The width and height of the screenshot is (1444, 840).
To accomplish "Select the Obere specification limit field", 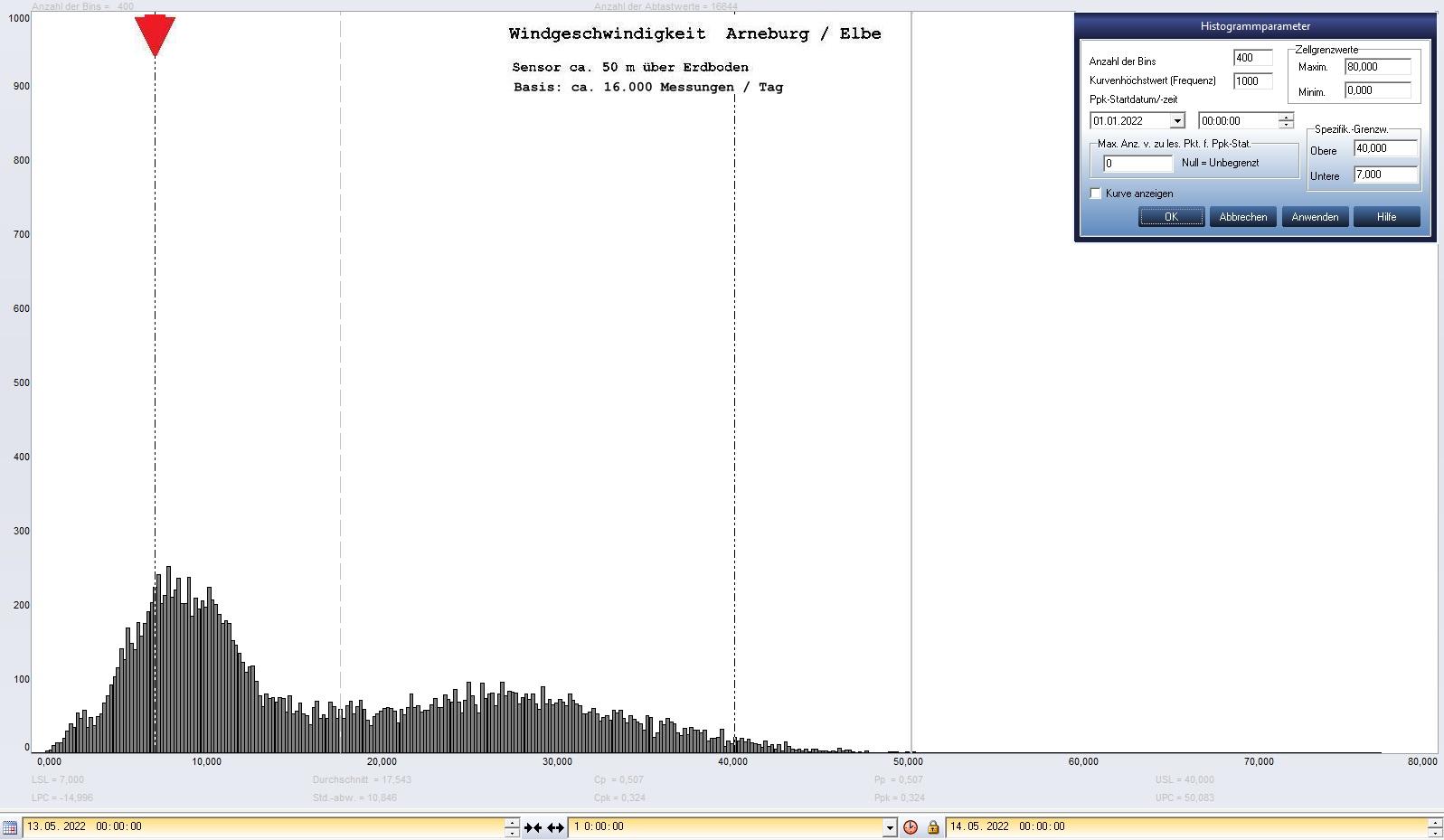I will click(x=1384, y=148).
